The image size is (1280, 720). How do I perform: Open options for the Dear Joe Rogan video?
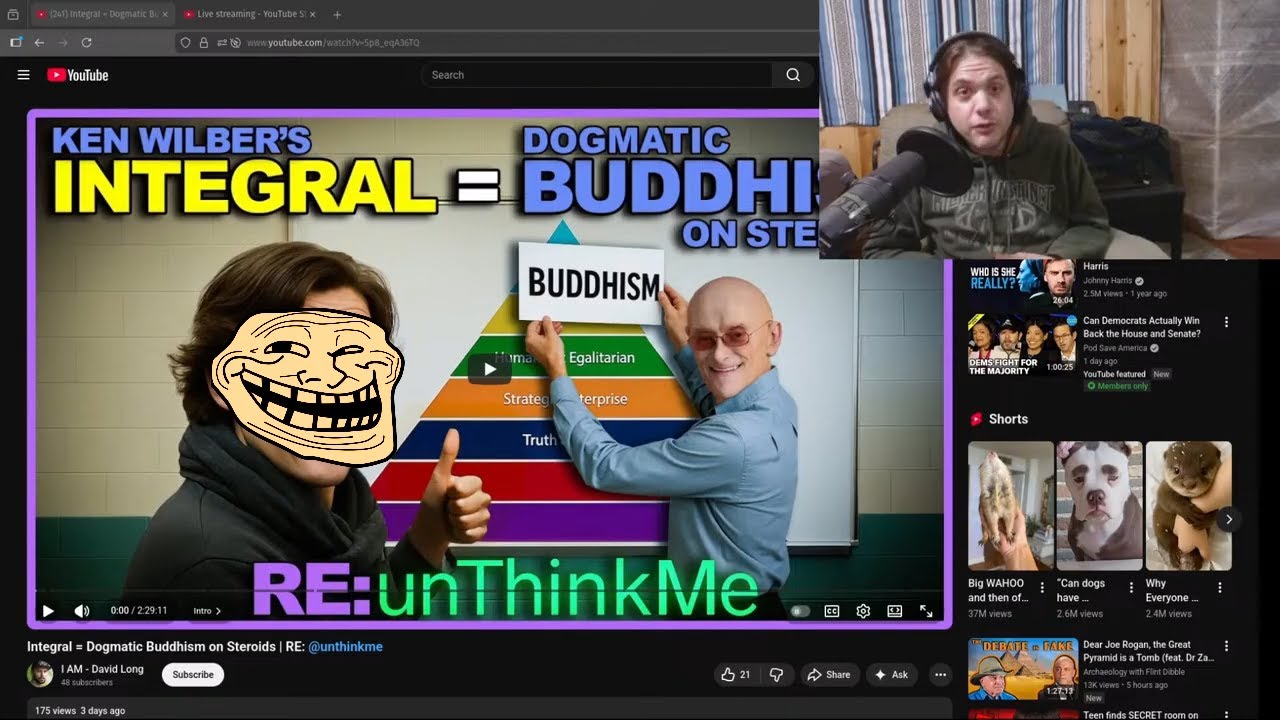click(x=1226, y=646)
